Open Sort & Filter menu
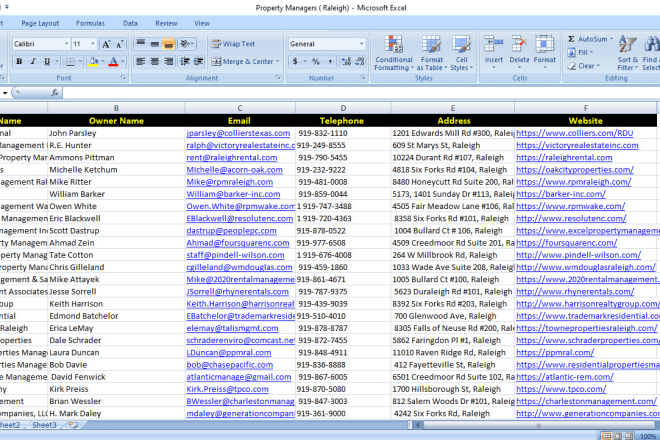 click(628, 53)
